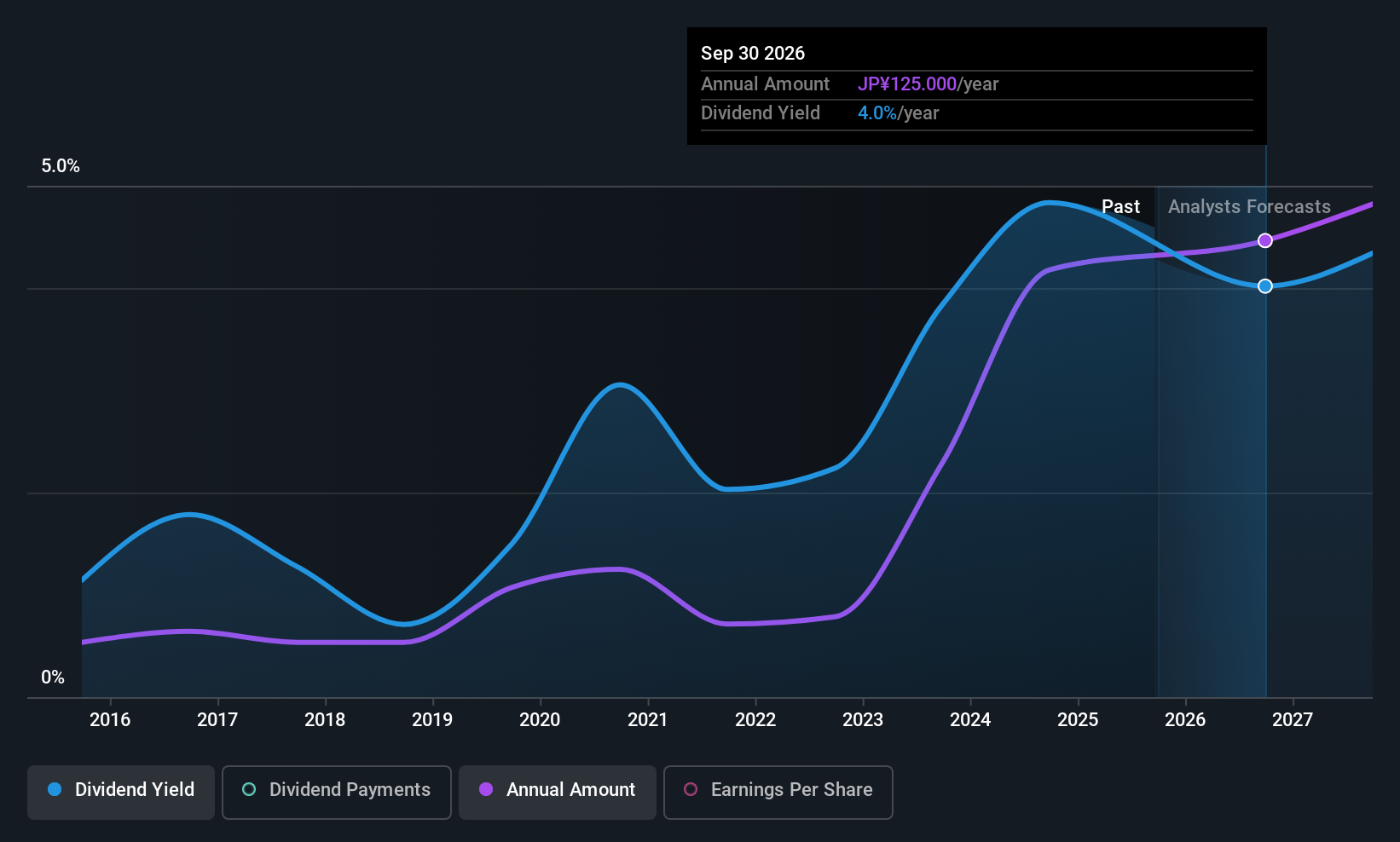This screenshot has width=1400, height=842.
Task: Click the 2017 x-axis label
Action: [x=217, y=720]
